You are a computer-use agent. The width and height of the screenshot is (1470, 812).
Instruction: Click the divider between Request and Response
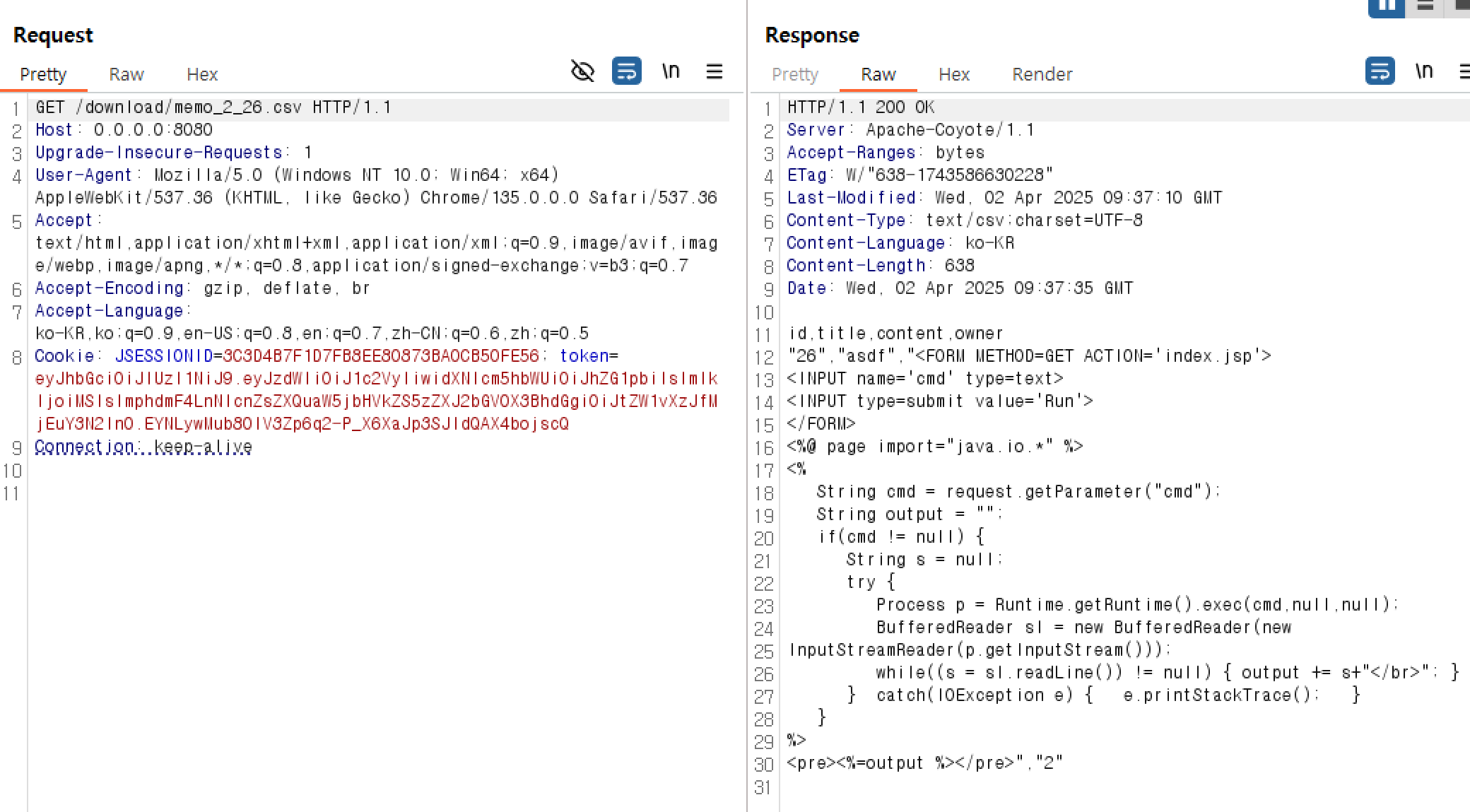pyautogui.click(x=747, y=424)
